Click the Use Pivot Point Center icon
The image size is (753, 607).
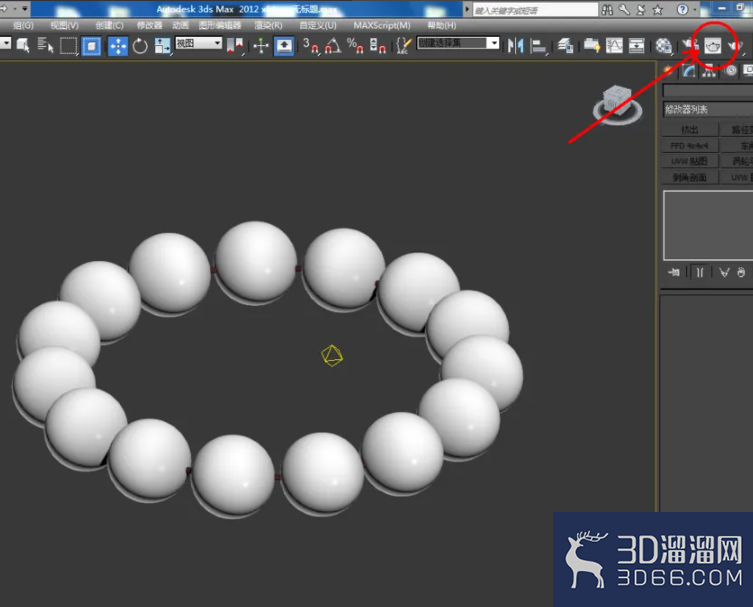pos(235,46)
